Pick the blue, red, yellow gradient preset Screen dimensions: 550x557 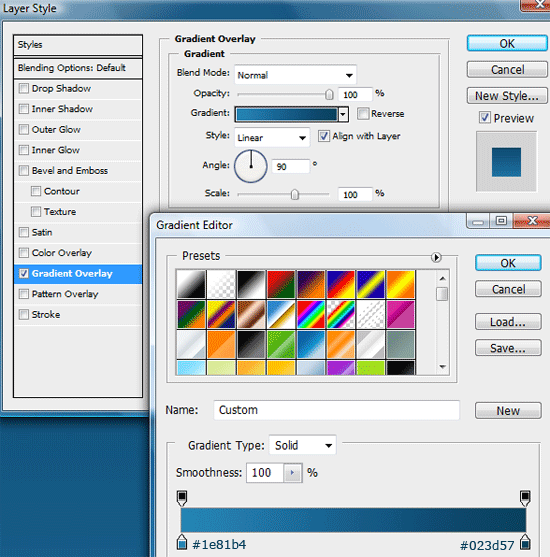pyautogui.click(x=340, y=284)
